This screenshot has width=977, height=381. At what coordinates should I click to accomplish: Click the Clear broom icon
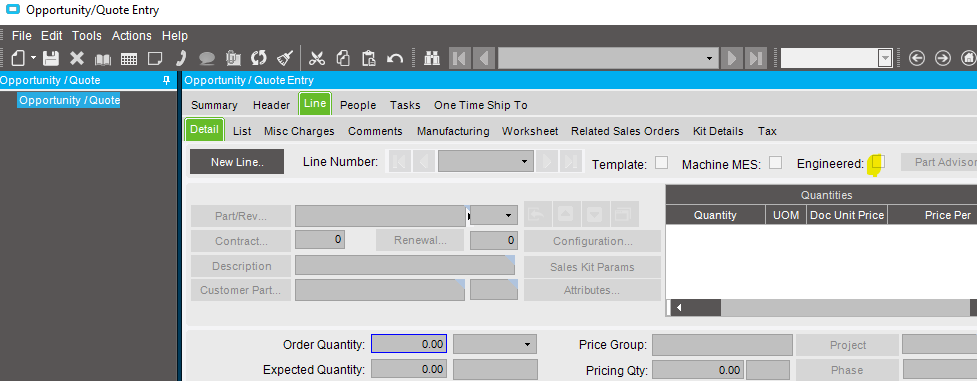click(x=285, y=59)
